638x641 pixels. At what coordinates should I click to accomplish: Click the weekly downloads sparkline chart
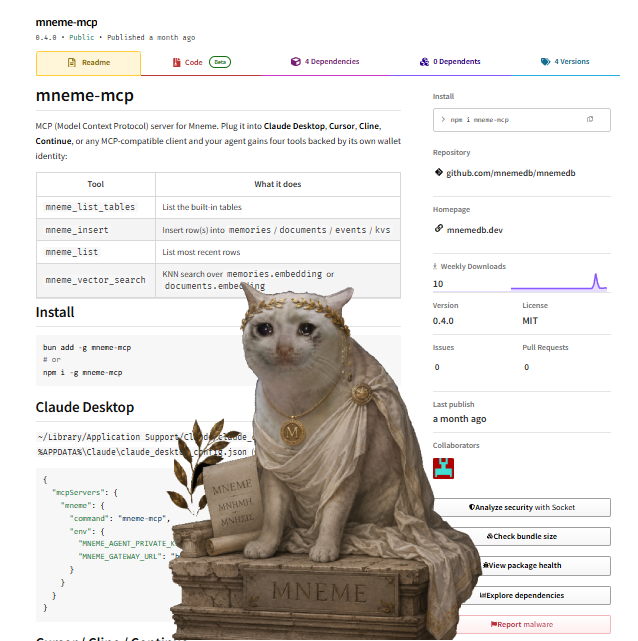click(x=559, y=282)
